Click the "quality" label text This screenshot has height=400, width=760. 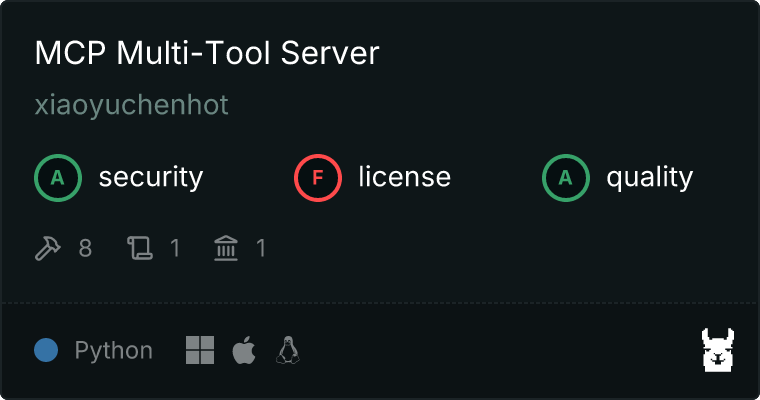649,178
